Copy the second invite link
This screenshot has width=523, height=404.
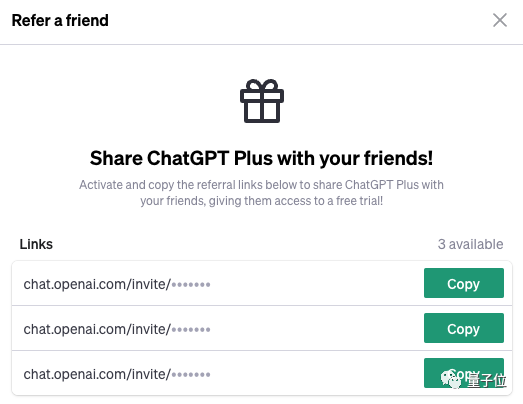[x=464, y=328]
